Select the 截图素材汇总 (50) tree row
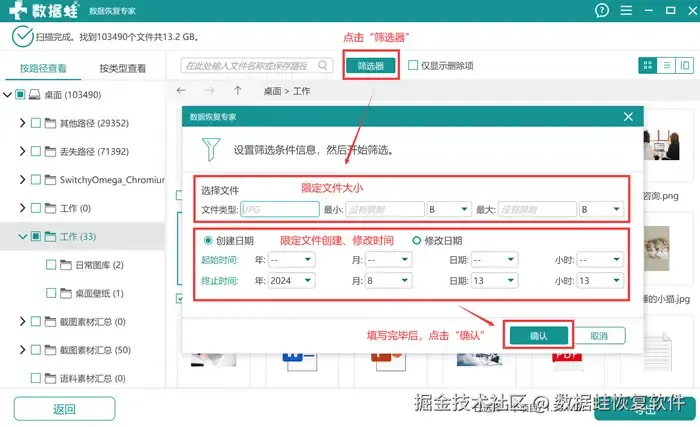Image resolution: width=700 pixels, height=427 pixels. 83,350
